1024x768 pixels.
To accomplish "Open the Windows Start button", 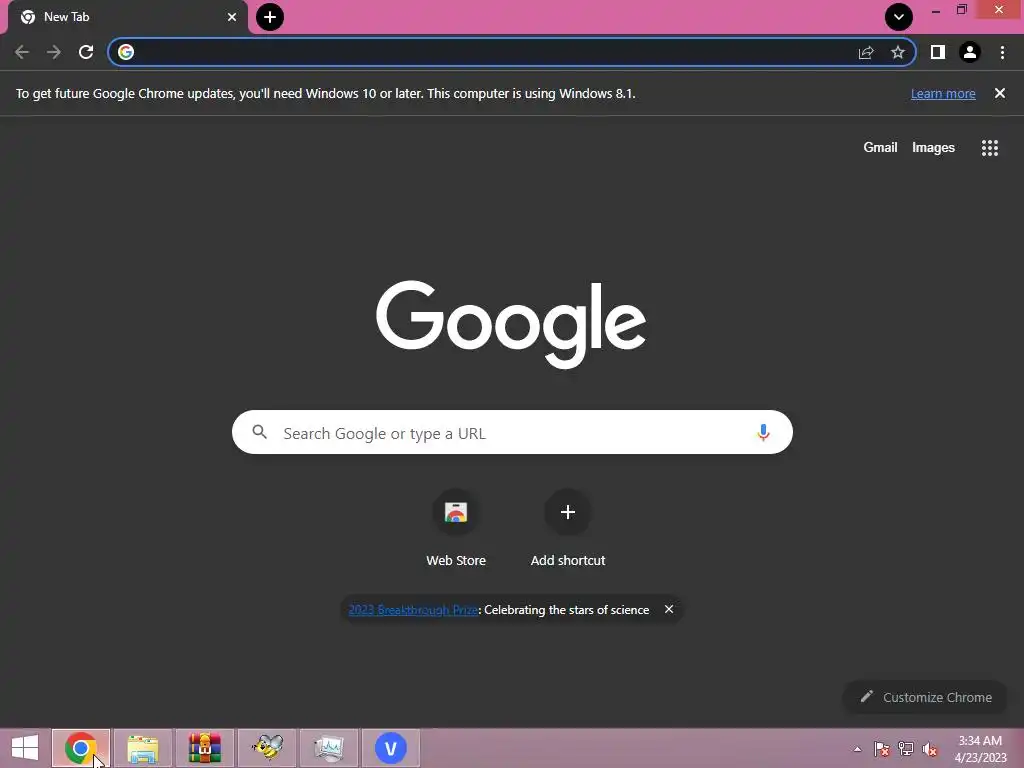I will tap(25, 748).
